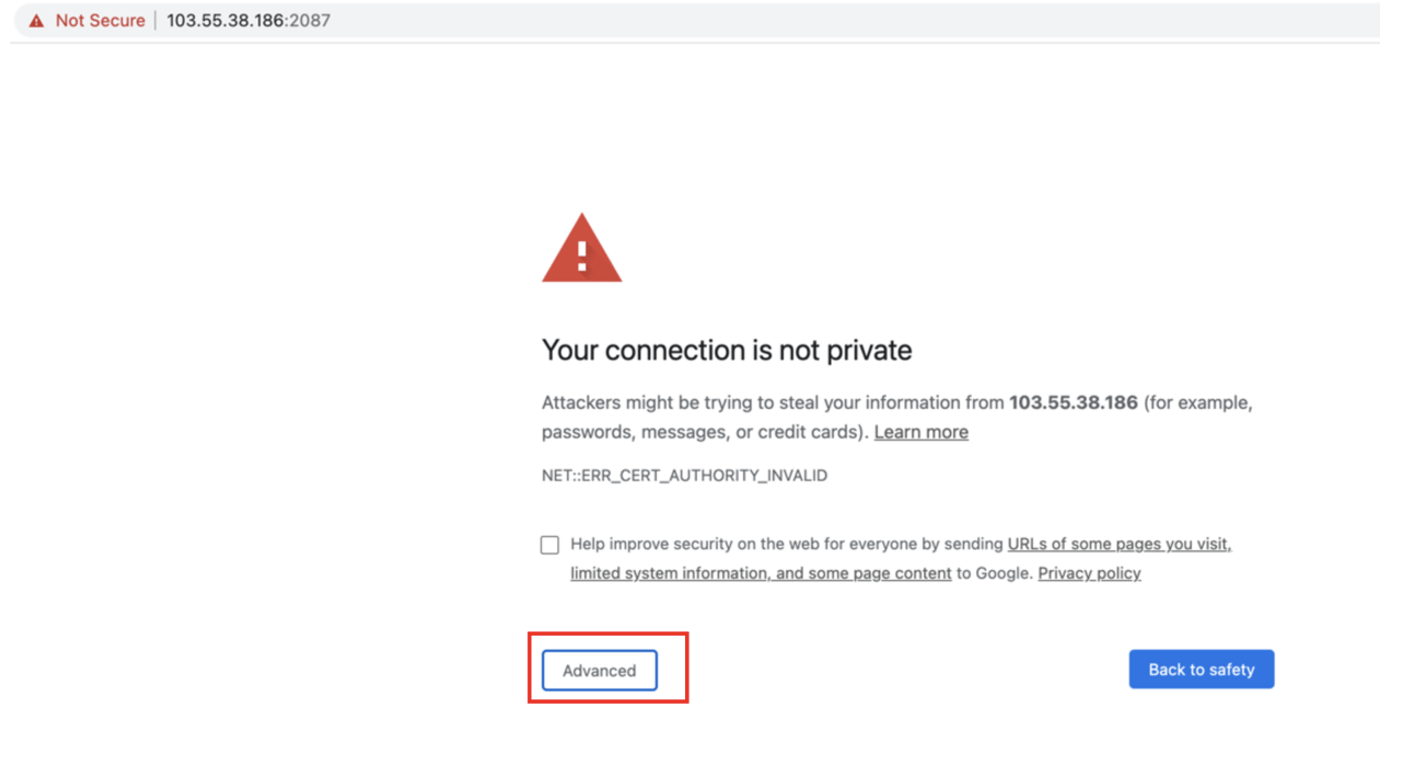
Task: Click the NET::ERR_CERT_AUTHORITY_INVALID error code
Action: [684, 475]
